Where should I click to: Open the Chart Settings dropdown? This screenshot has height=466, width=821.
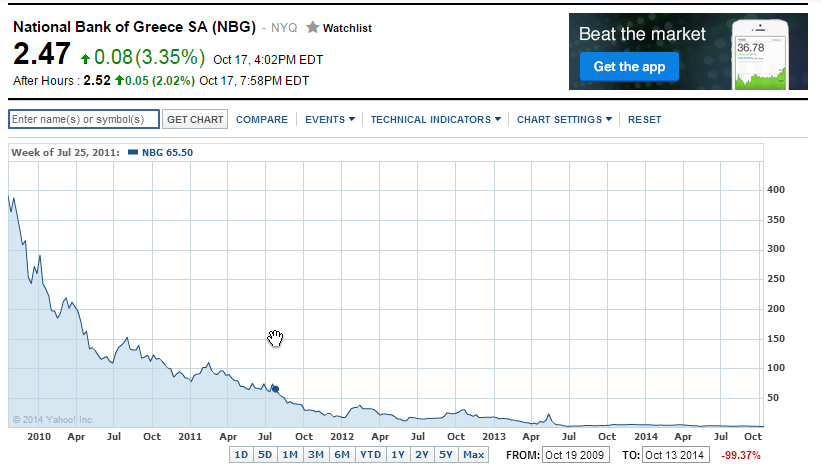pyautogui.click(x=564, y=119)
